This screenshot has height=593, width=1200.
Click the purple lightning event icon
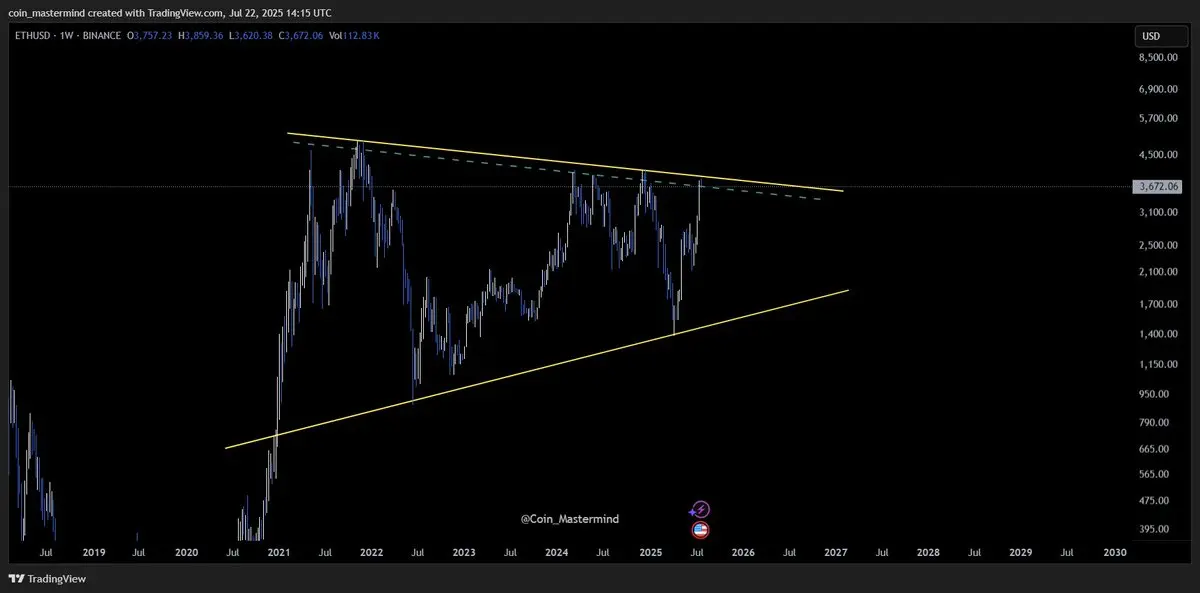(700, 510)
